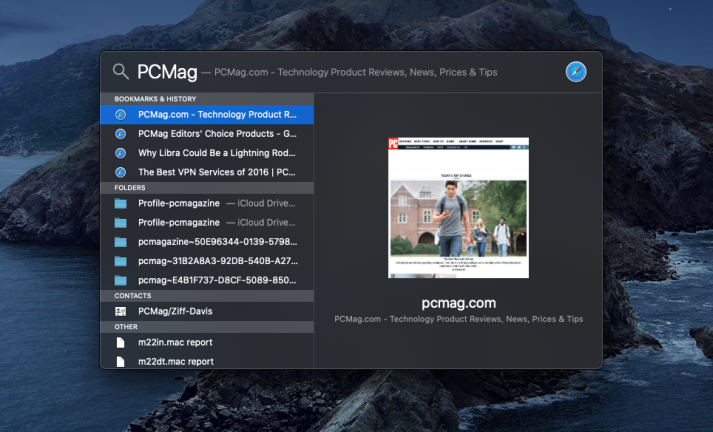Click preview description text below pcmag.com
Viewport: 713px width, 432px height.
(458, 319)
